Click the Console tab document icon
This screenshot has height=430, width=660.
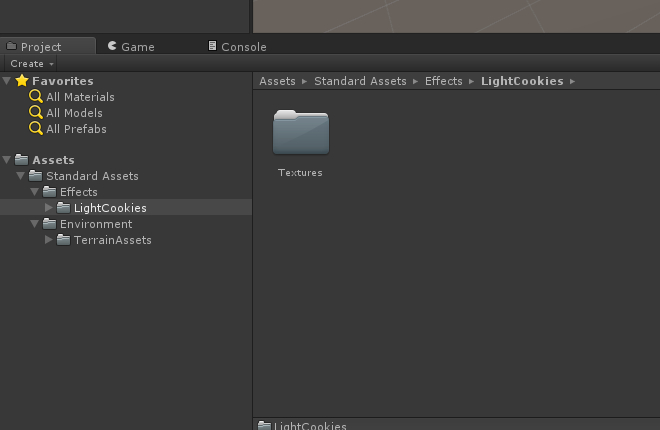pyautogui.click(x=213, y=45)
